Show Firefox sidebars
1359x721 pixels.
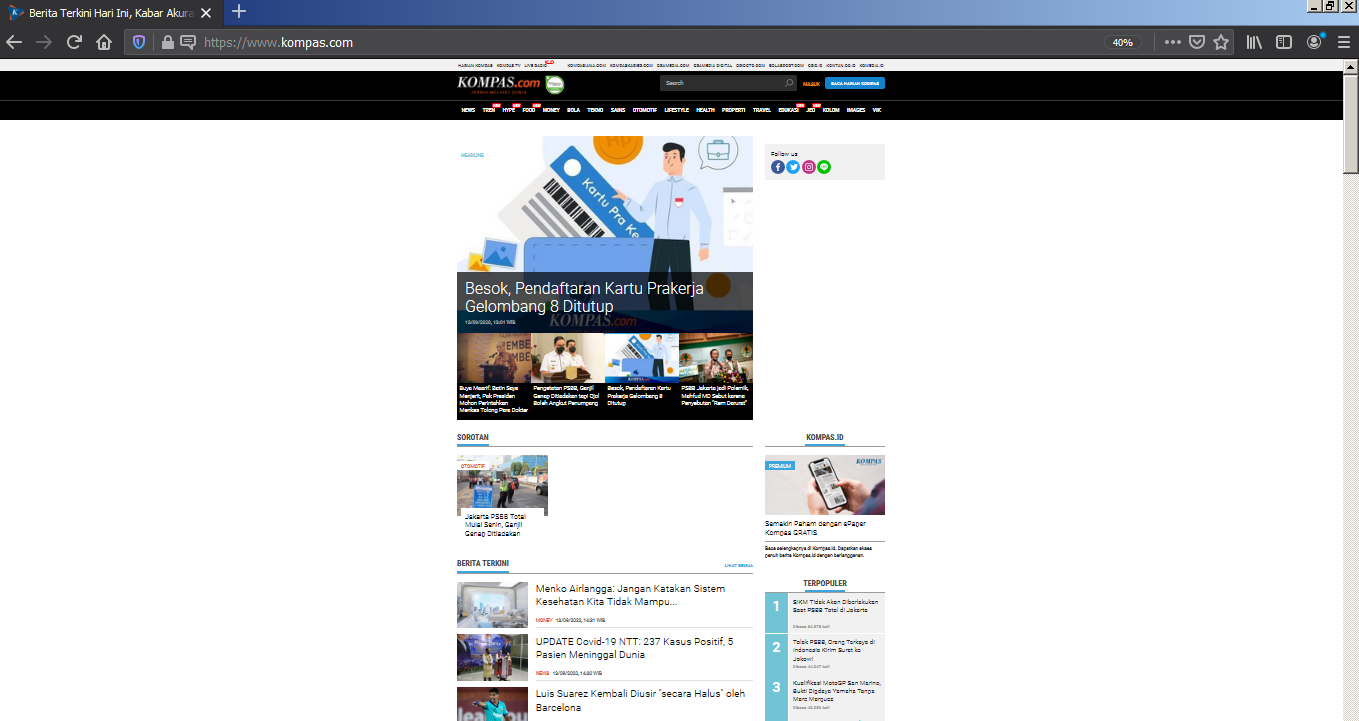click(x=1284, y=42)
